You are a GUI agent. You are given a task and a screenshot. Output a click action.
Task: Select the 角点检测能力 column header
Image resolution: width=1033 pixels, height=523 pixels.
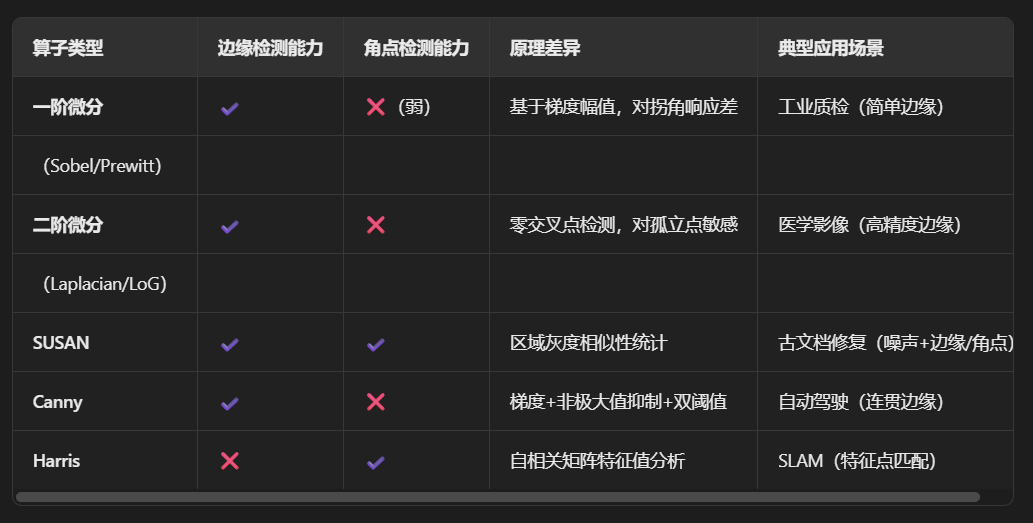click(x=416, y=48)
